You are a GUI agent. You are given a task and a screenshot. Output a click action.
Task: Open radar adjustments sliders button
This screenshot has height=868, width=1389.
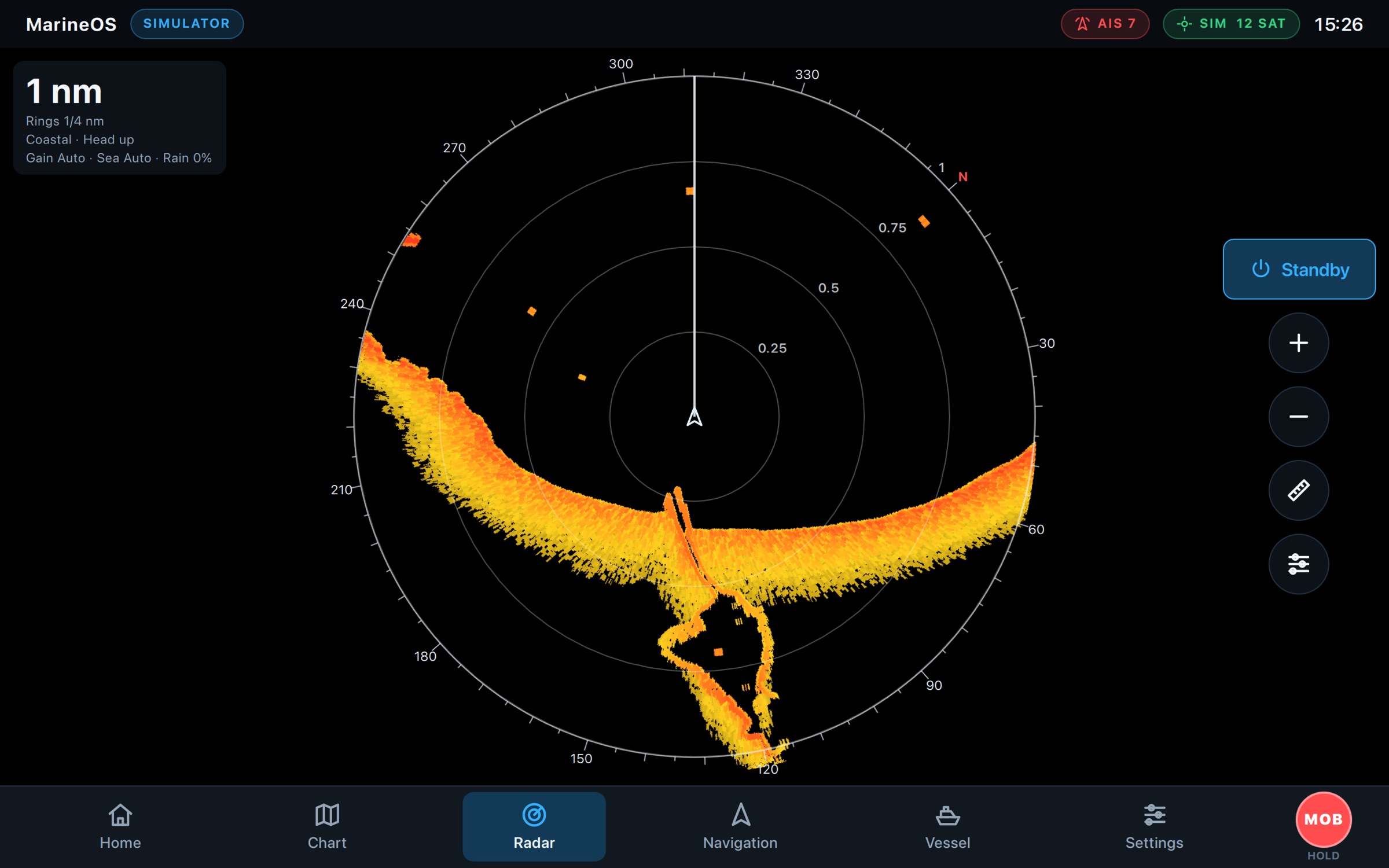click(x=1299, y=564)
